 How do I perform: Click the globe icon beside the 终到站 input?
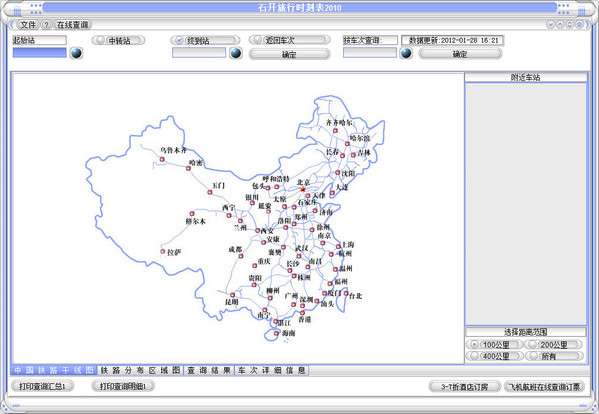pyautogui.click(x=236, y=53)
